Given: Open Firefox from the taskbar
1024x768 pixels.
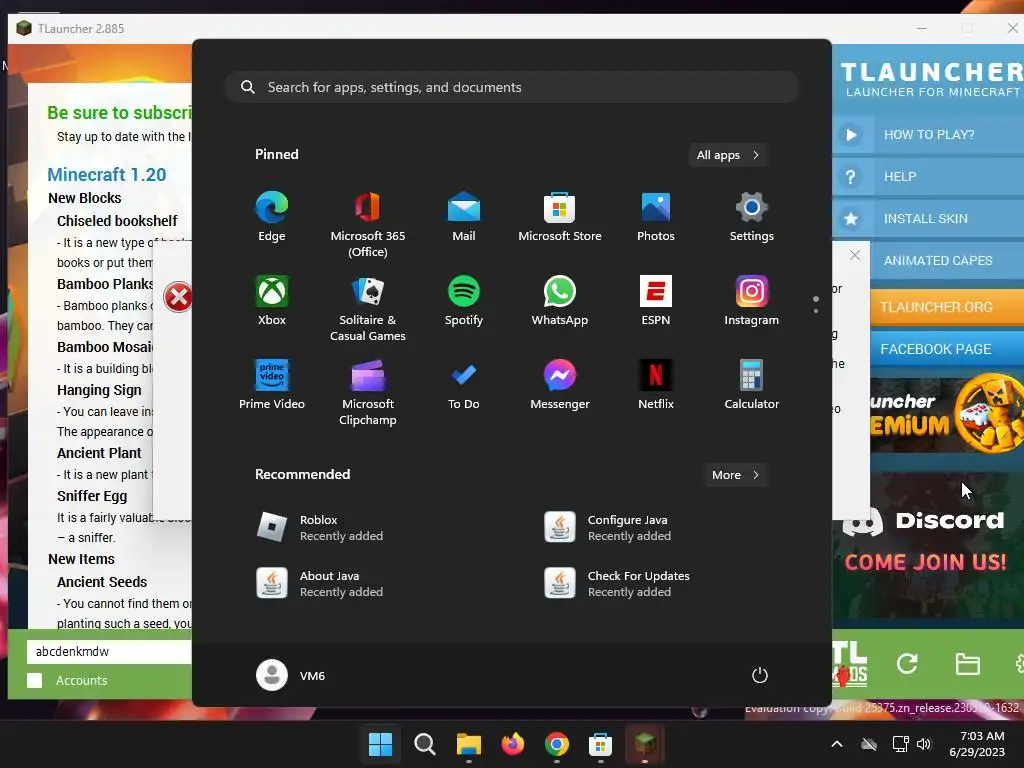Looking at the screenshot, I should click(x=513, y=744).
